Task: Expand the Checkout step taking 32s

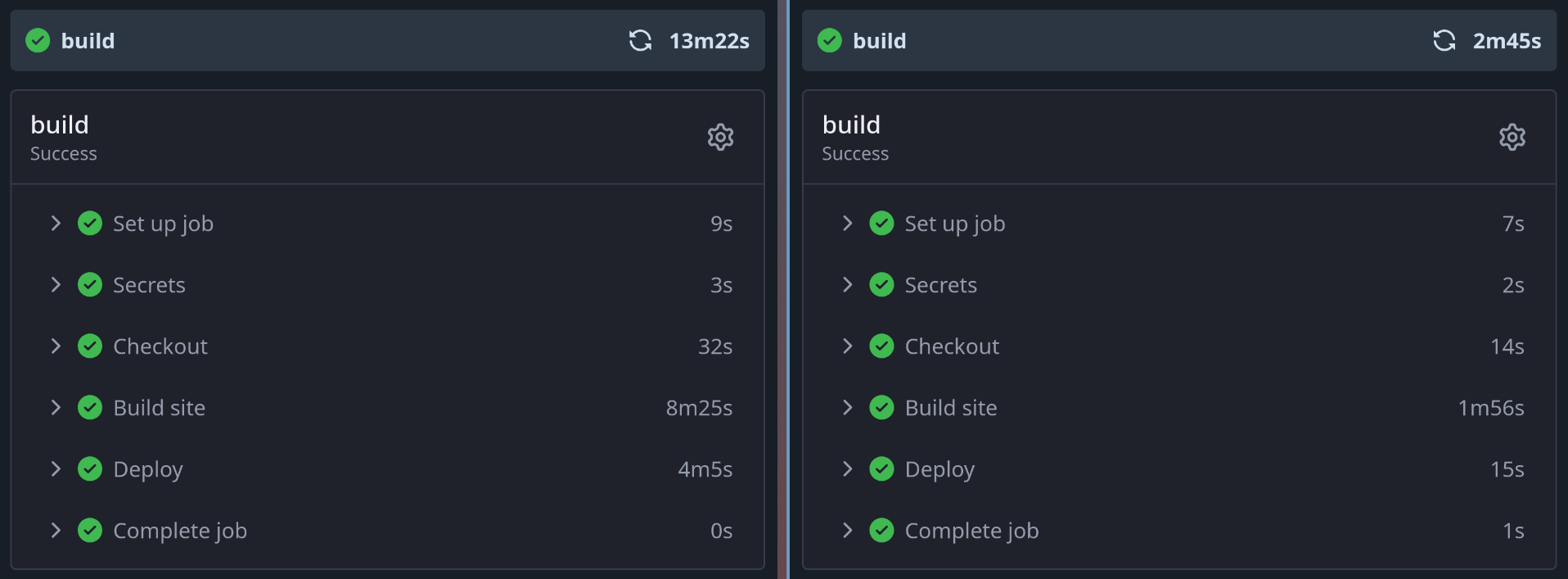Action: (x=56, y=346)
